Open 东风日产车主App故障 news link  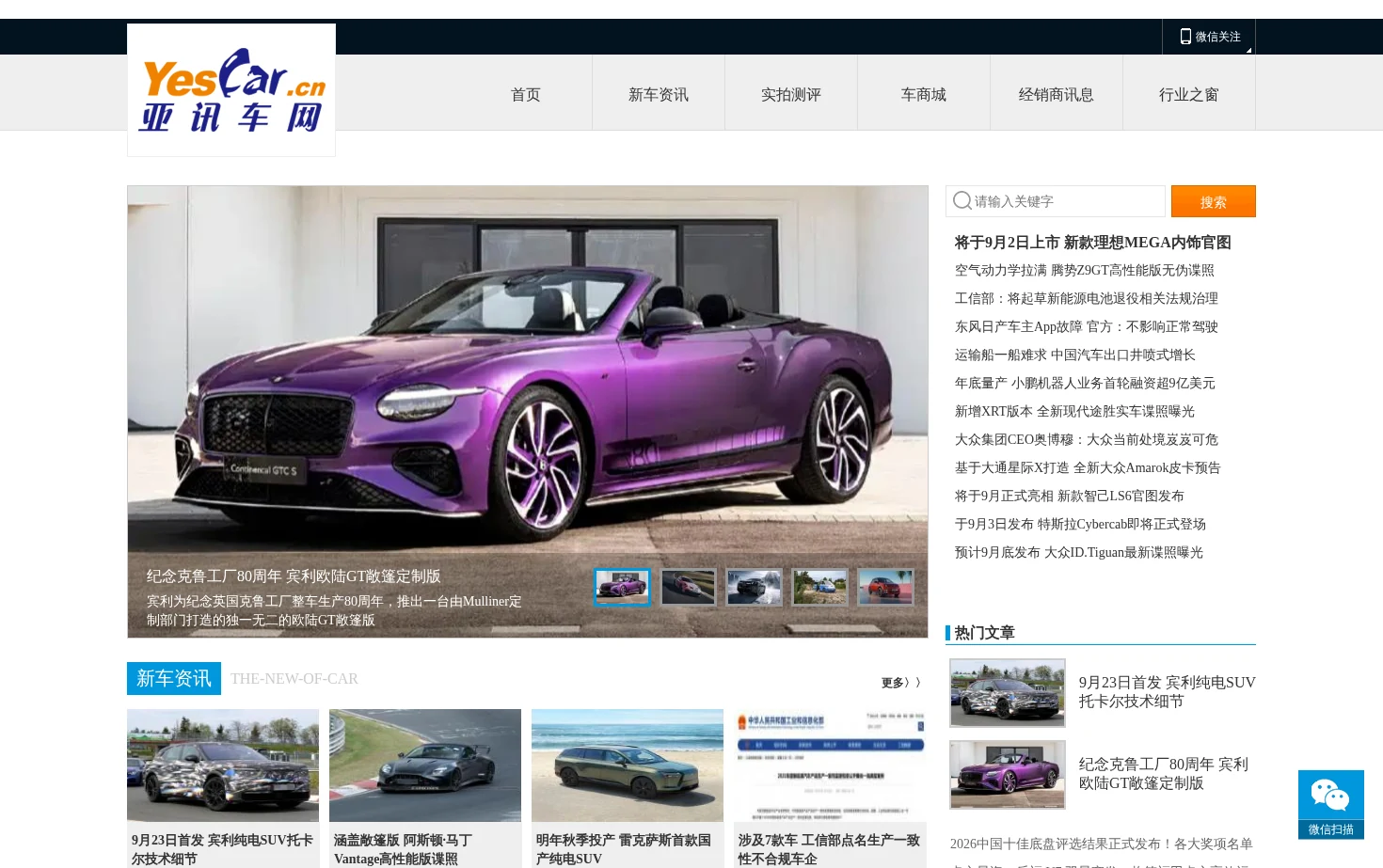(1087, 326)
